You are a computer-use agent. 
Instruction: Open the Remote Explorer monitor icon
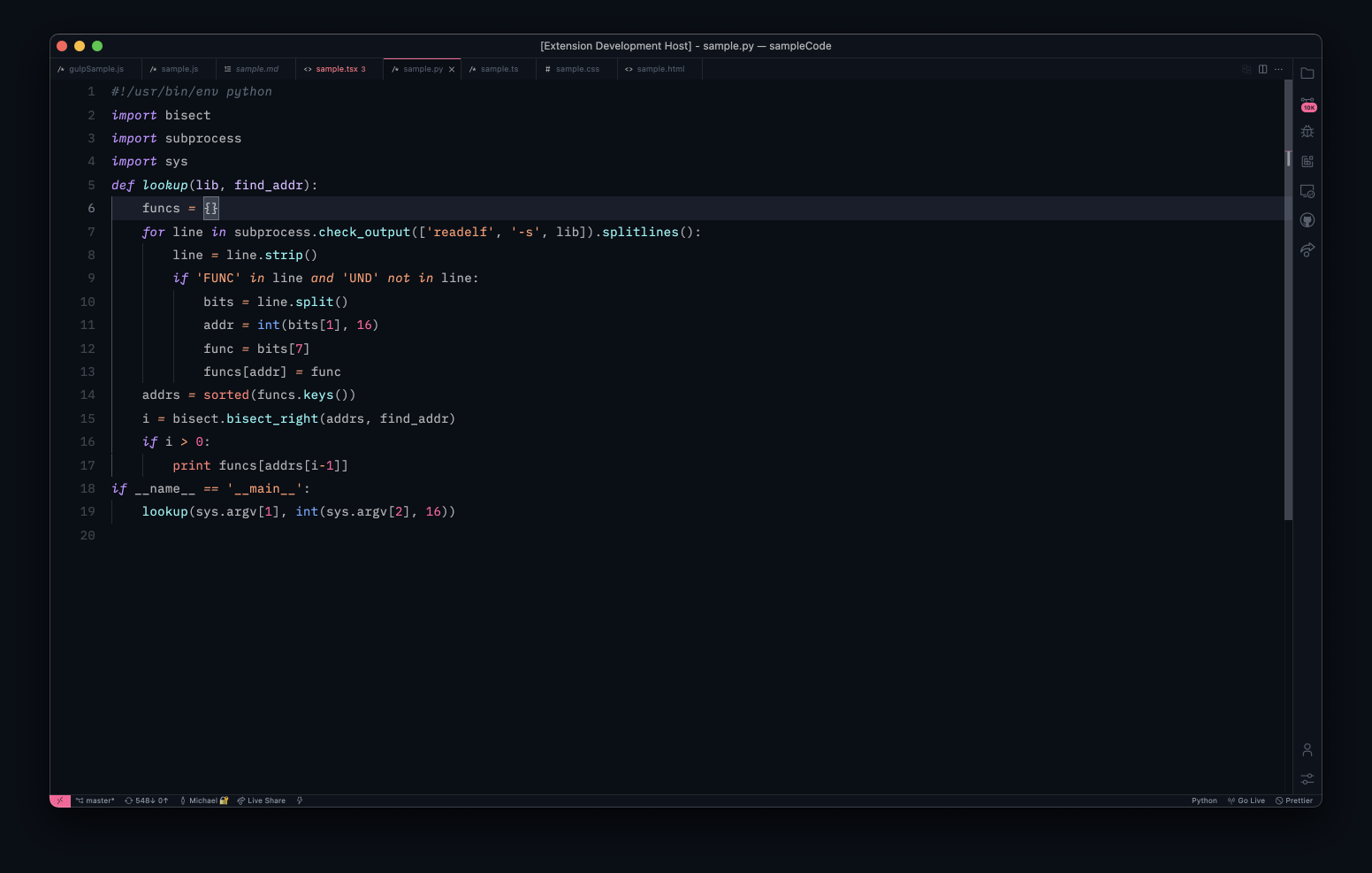coord(1307,191)
